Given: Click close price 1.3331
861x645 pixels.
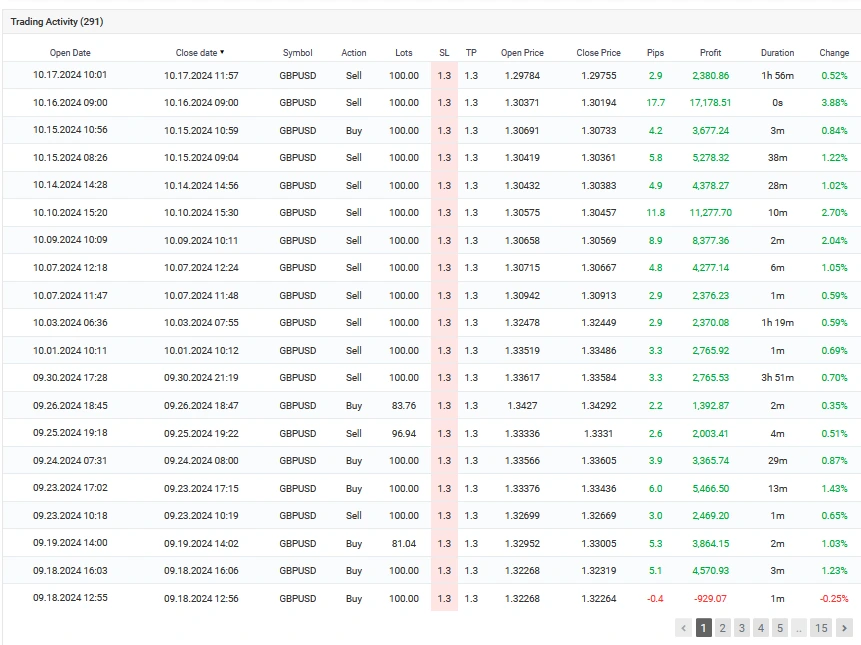Looking at the screenshot, I should pos(599,433).
